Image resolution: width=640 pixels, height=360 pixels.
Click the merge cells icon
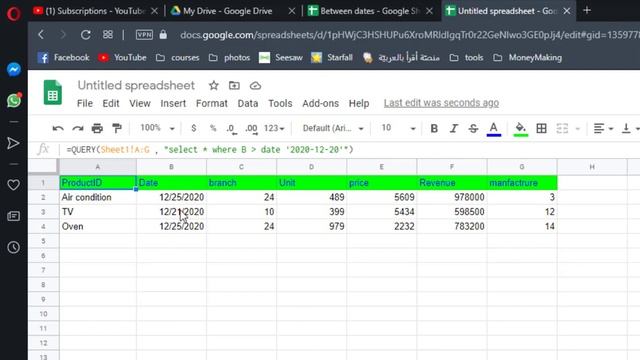point(562,129)
